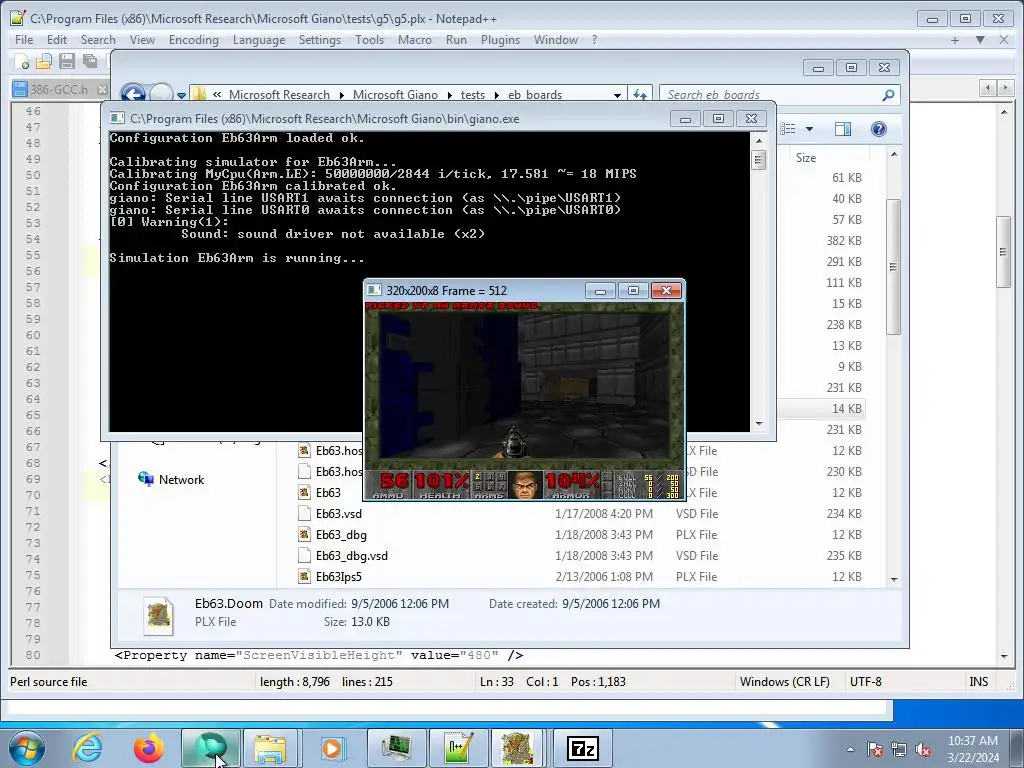Switch to the 386-GCC.h tab

click(57, 89)
